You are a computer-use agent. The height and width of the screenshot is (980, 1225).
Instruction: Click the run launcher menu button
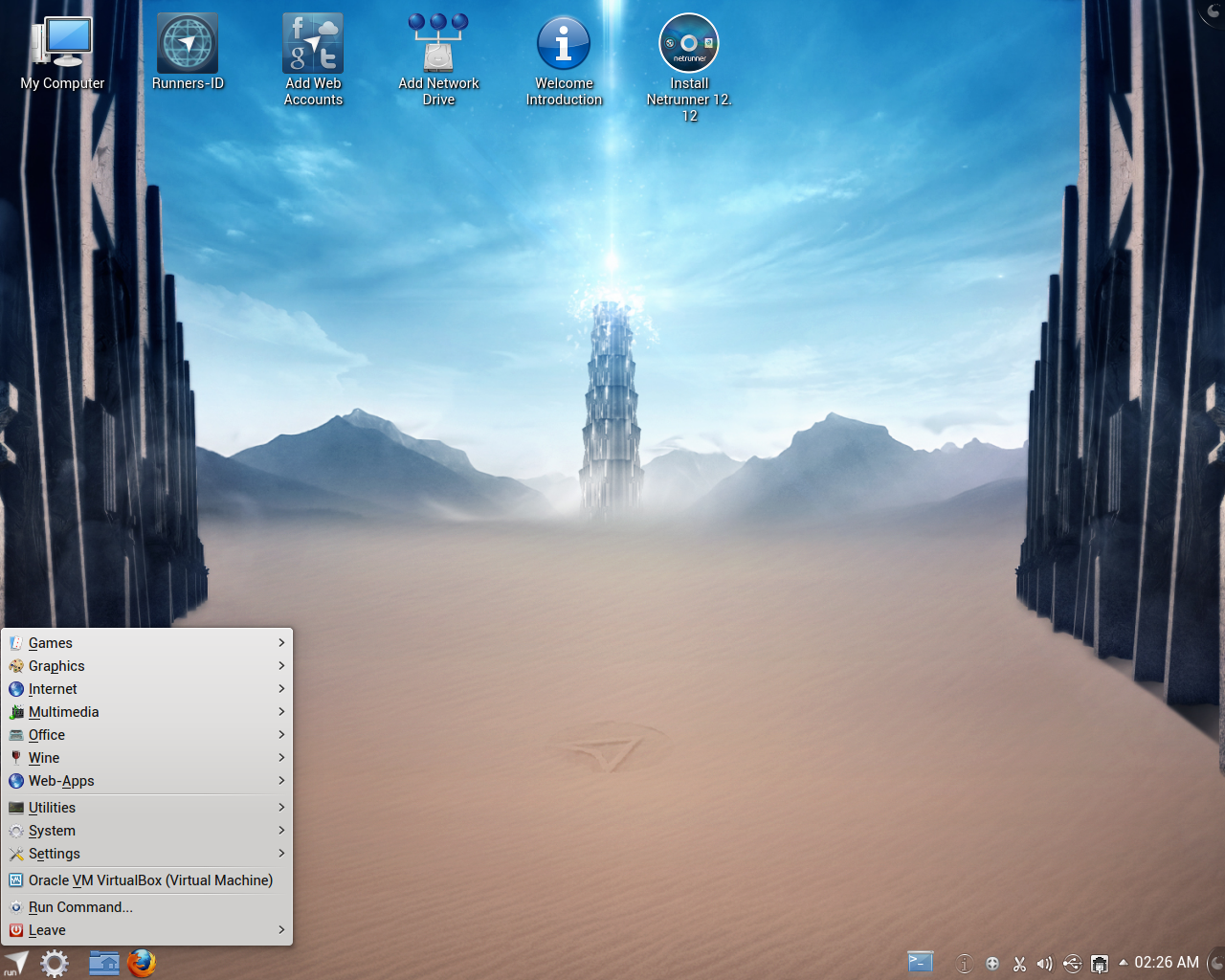pyautogui.click(x=16, y=963)
